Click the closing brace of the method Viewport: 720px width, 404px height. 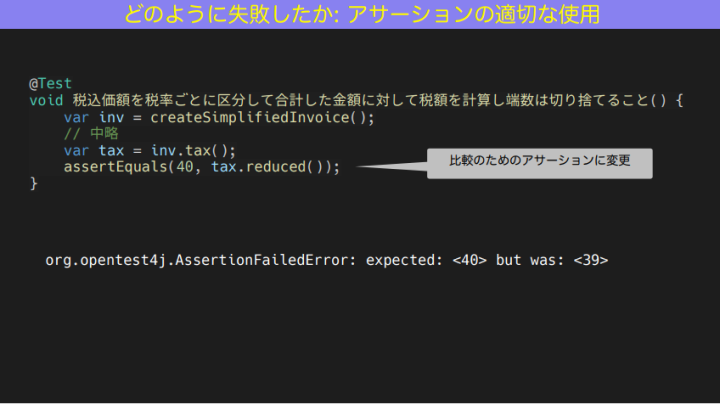point(34,184)
